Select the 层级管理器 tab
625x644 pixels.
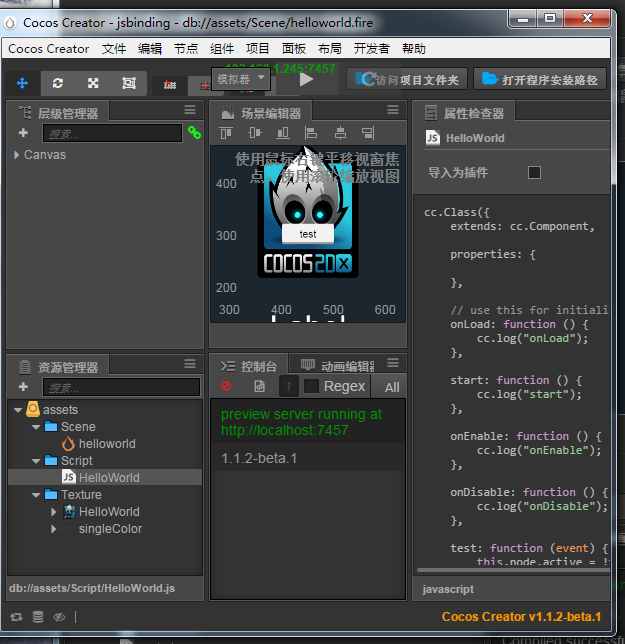[58, 113]
